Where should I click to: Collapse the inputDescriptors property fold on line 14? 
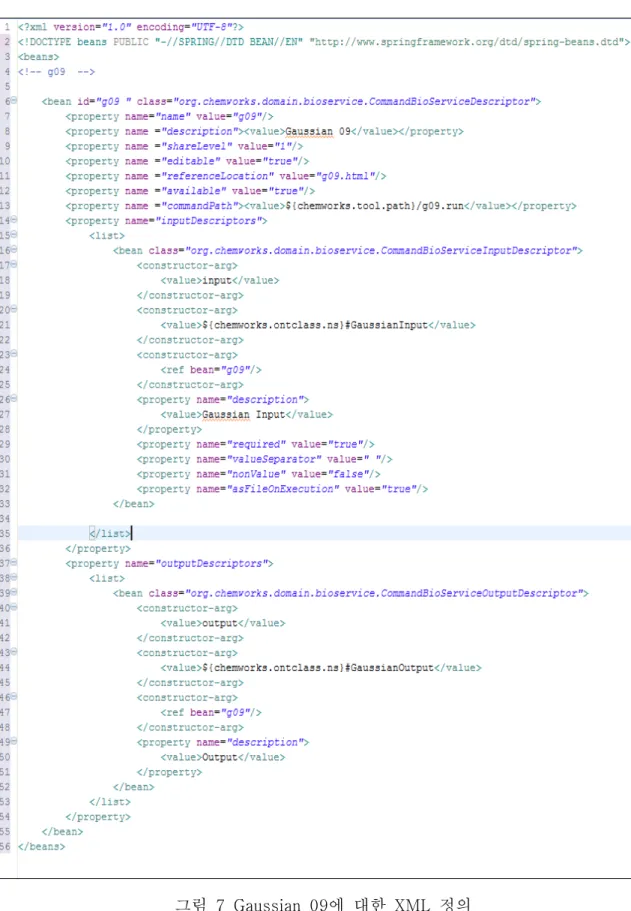click(x=14, y=220)
